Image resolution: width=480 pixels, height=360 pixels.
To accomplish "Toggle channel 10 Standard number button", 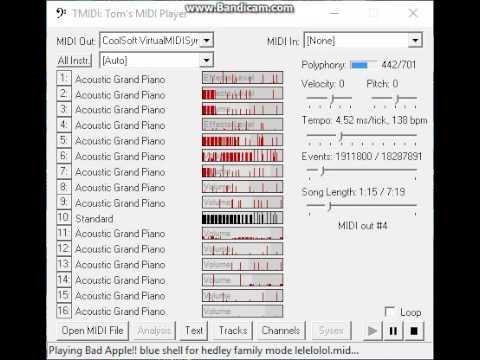I will pos(64,218).
